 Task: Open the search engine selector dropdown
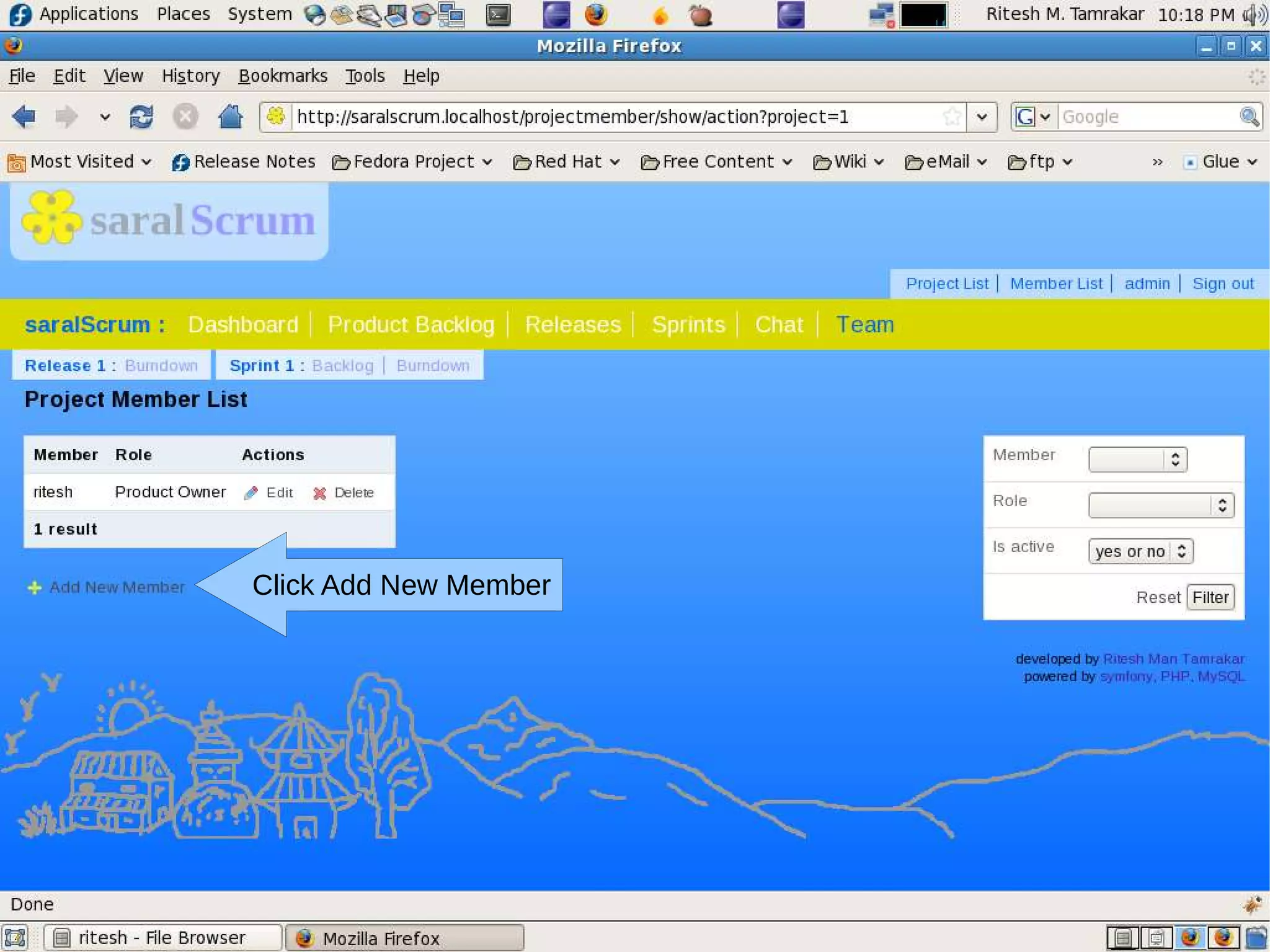coord(1032,117)
